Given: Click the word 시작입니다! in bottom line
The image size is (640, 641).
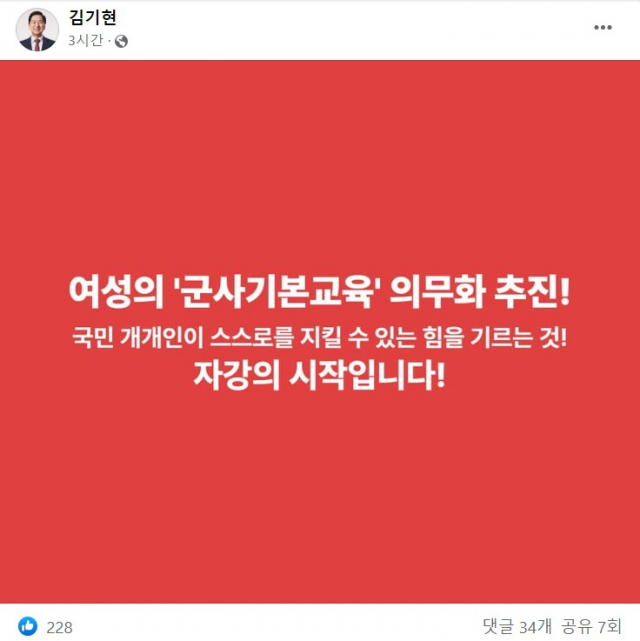Looking at the screenshot, I should [367, 375].
